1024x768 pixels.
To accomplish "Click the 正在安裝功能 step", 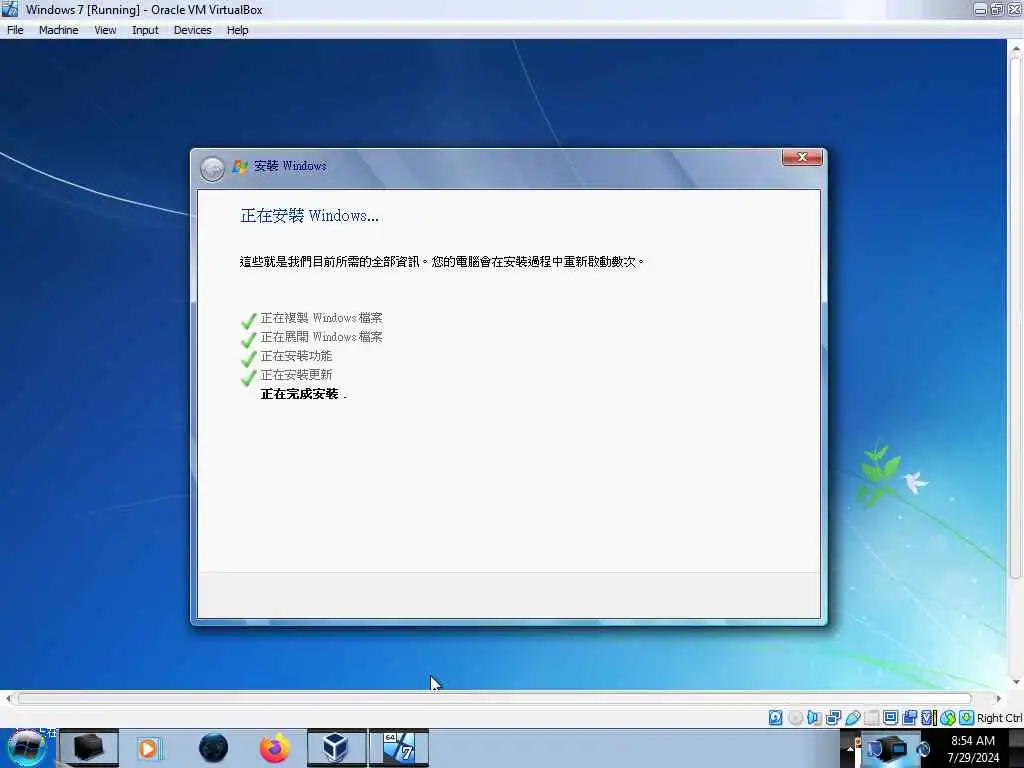I will point(296,356).
